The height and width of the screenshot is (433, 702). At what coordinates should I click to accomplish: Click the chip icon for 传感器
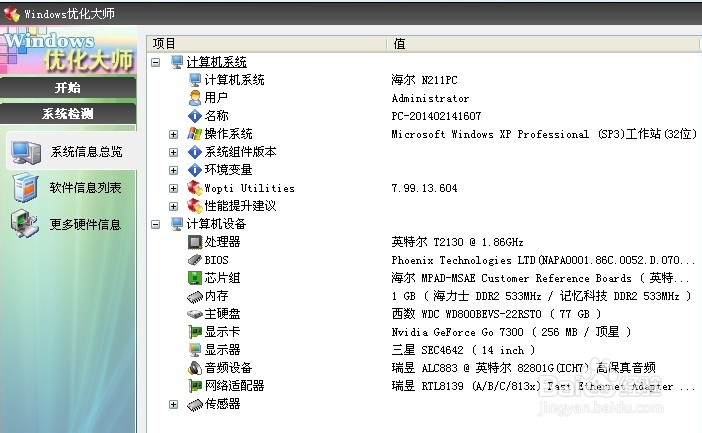[195, 405]
